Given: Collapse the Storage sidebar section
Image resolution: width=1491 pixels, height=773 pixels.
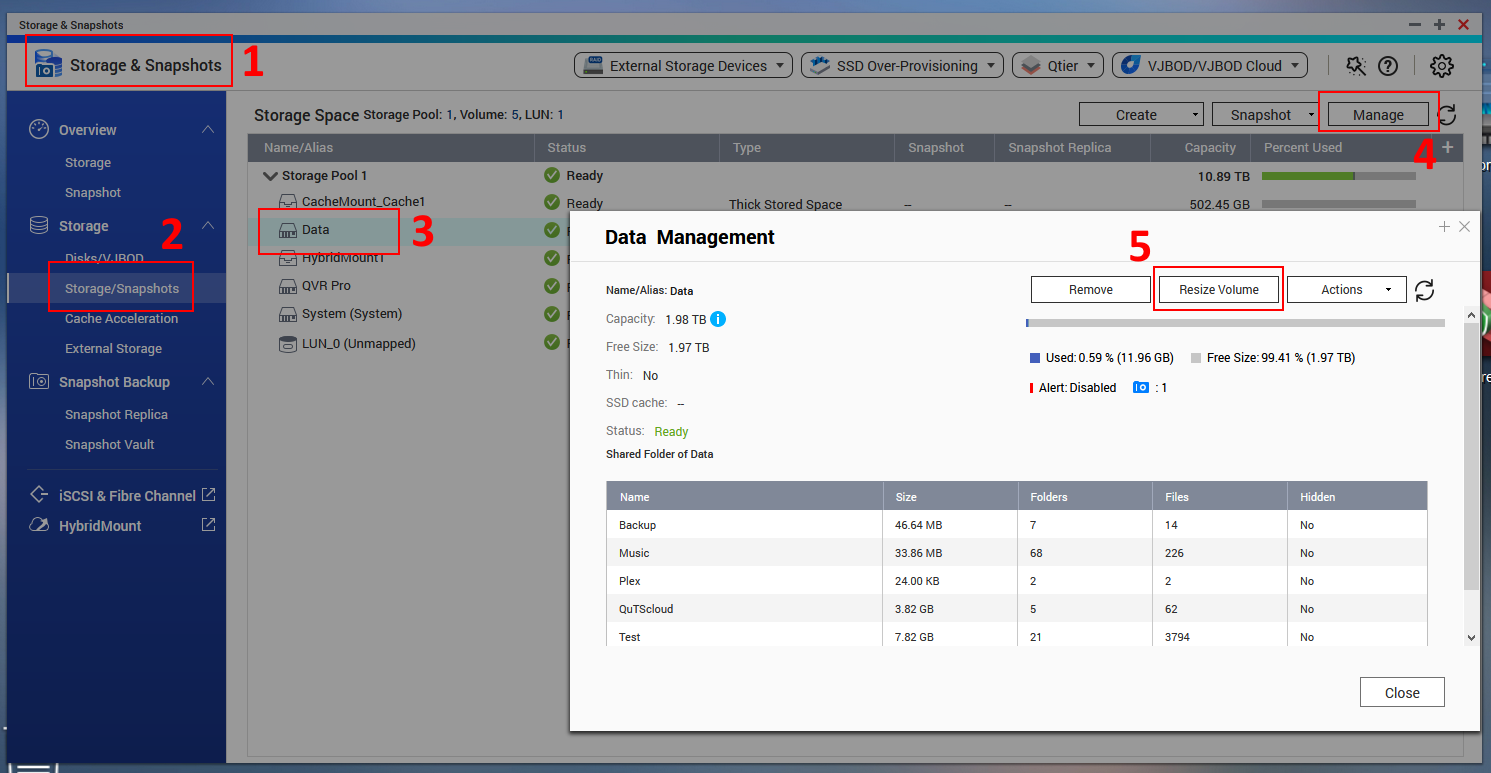Looking at the screenshot, I should tap(208, 225).
